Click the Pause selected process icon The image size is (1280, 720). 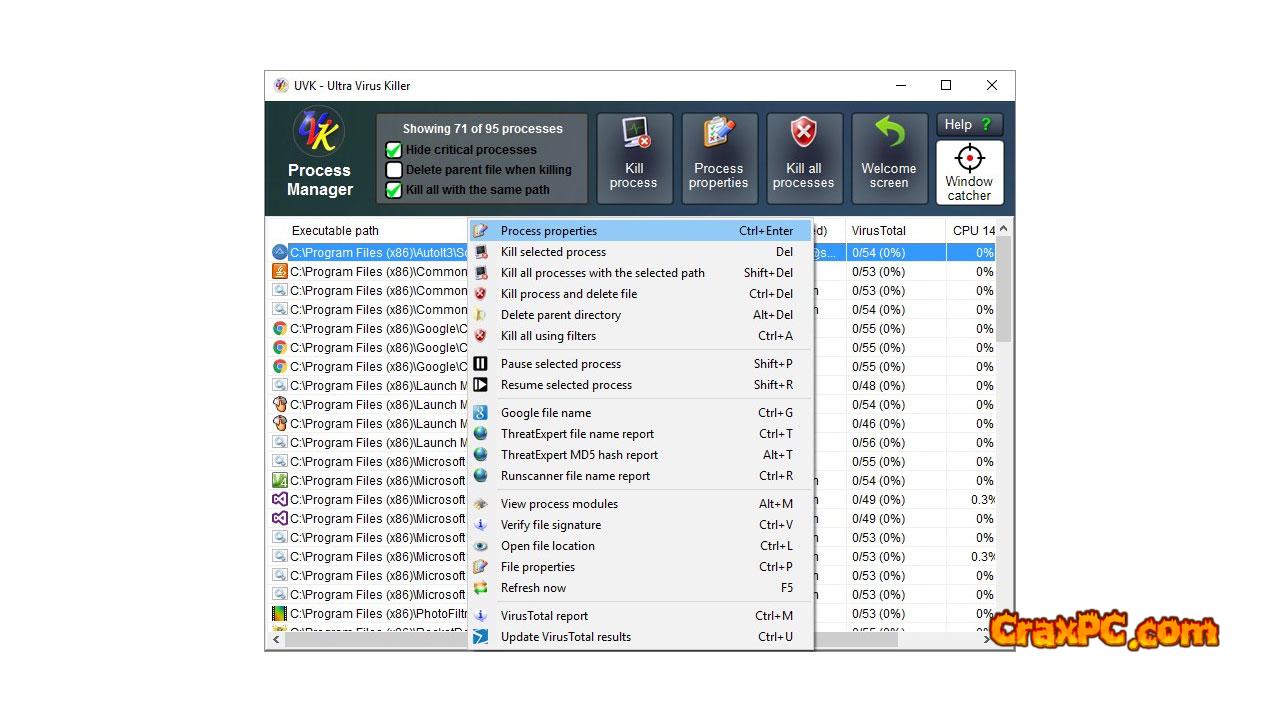coord(481,364)
